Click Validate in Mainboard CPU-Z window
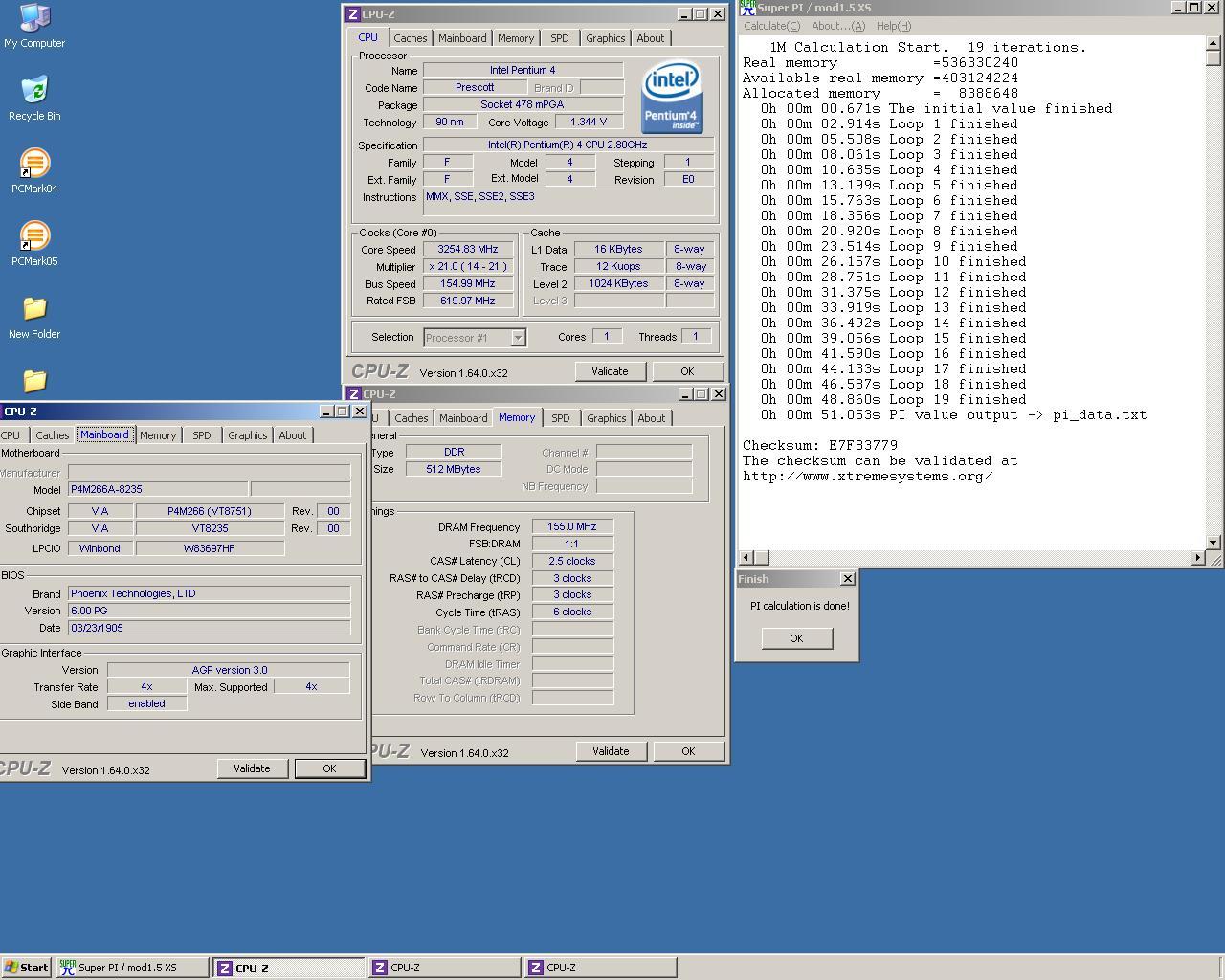This screenshot has height=980, width=1225. click(x=252, y=768)
